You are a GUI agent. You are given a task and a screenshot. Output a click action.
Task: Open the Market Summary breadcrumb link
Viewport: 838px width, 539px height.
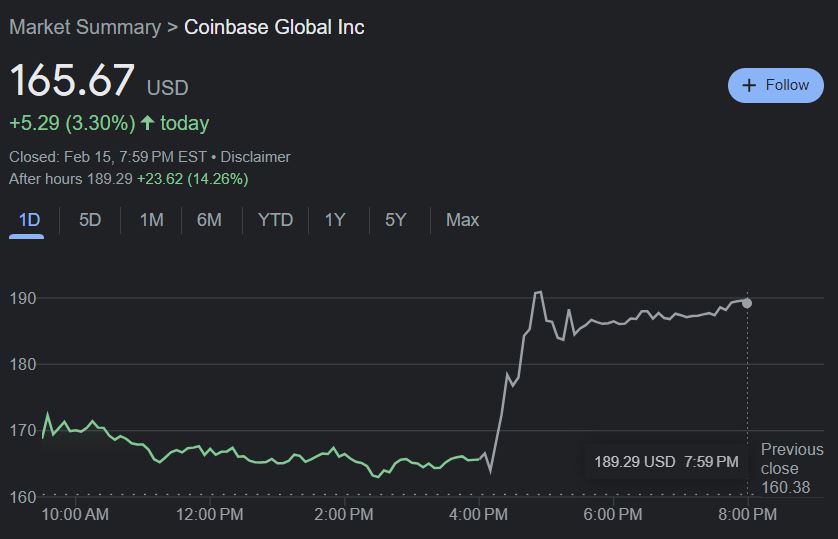point(85,27)
